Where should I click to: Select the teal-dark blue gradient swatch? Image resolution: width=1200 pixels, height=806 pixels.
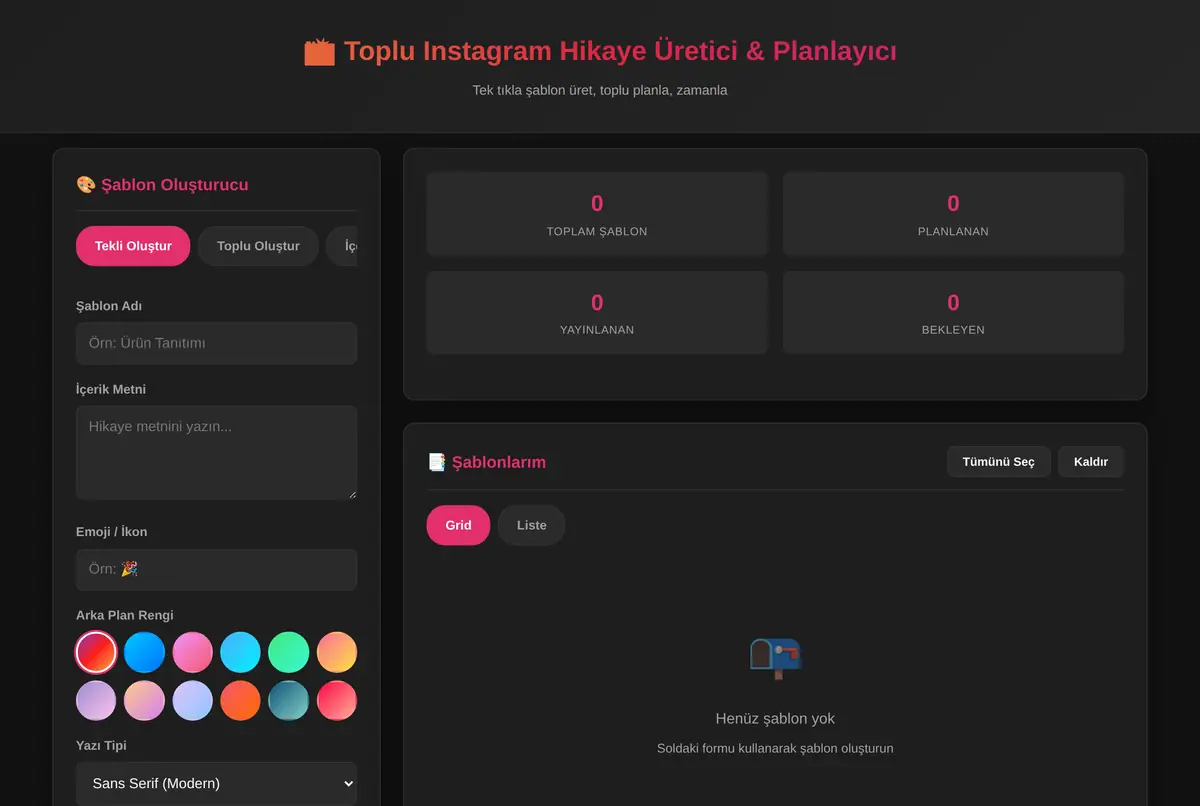pyautogui.click(x=288, y=700)
